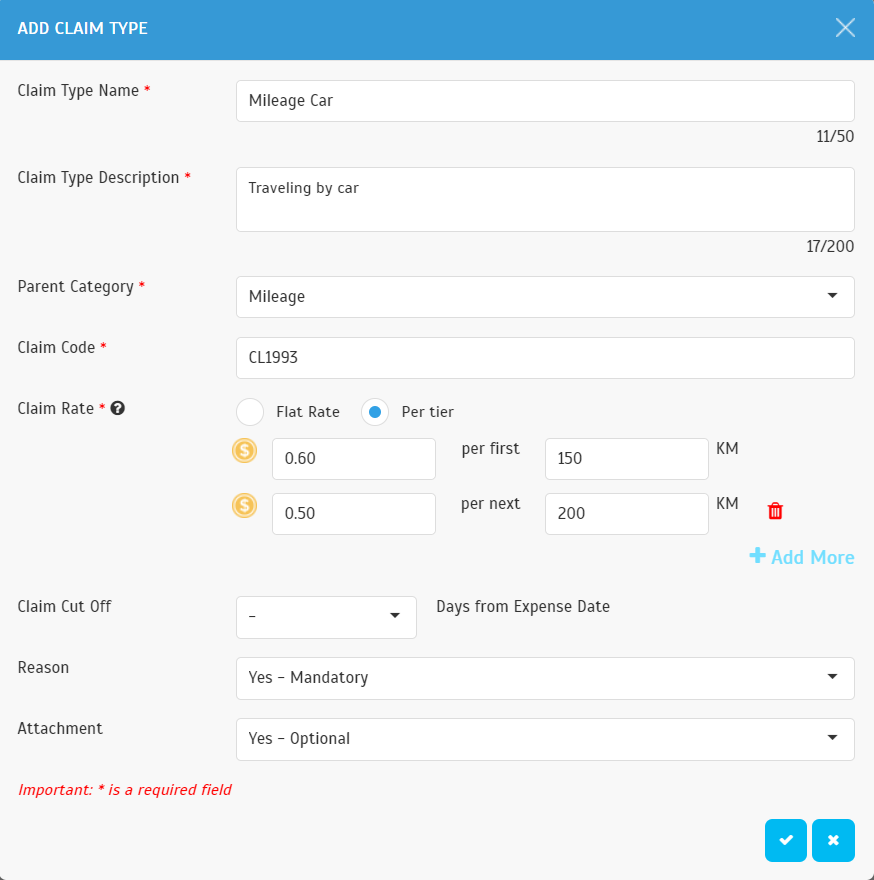Edit the 150 KM first tier field
Image resolution: width=874 pixels, height=880 pixels.
626,459
